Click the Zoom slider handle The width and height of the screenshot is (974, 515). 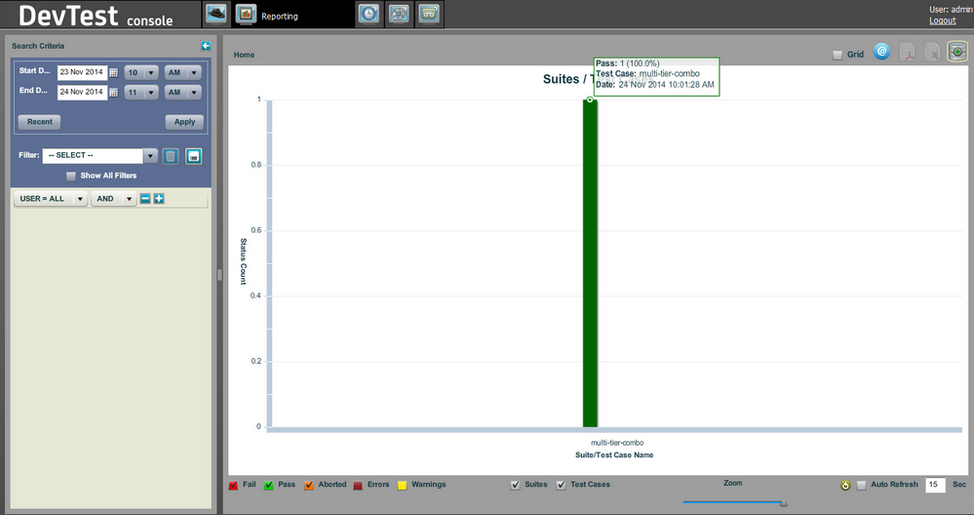[x=784, y=503]
